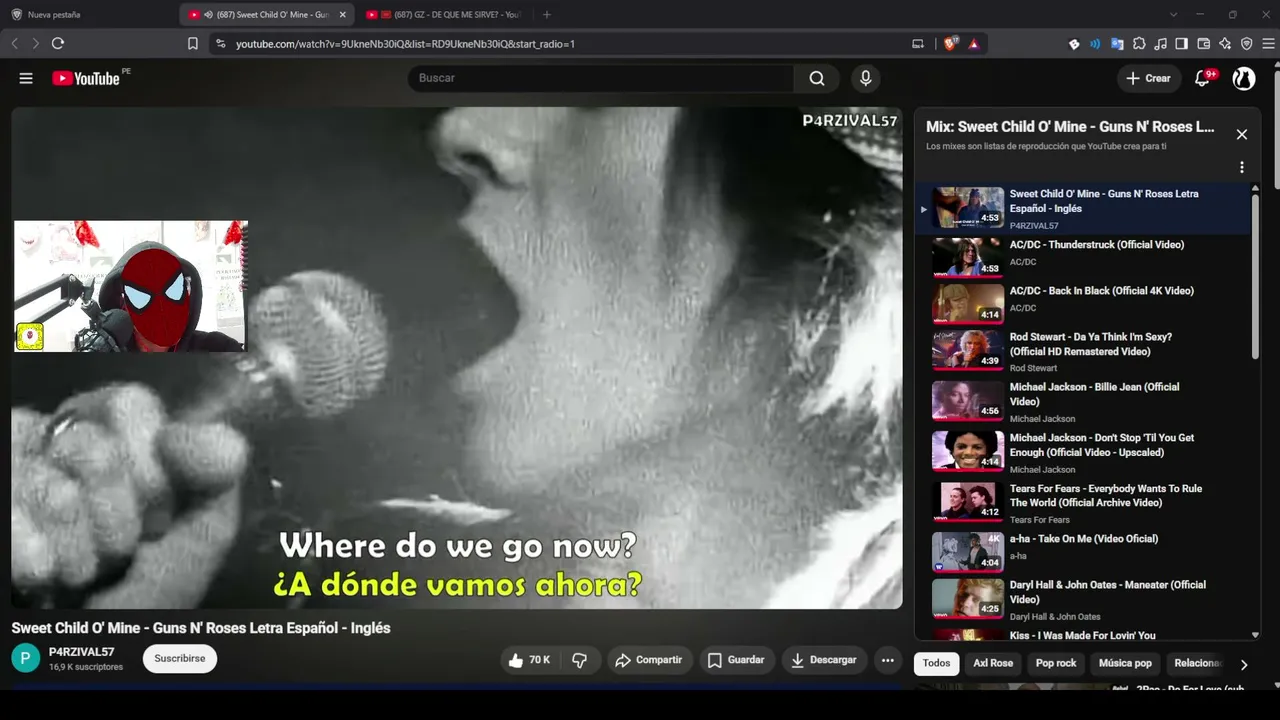The image size is (1280, 720).
Task: Click the browser address bar URL
Action: 405,44
